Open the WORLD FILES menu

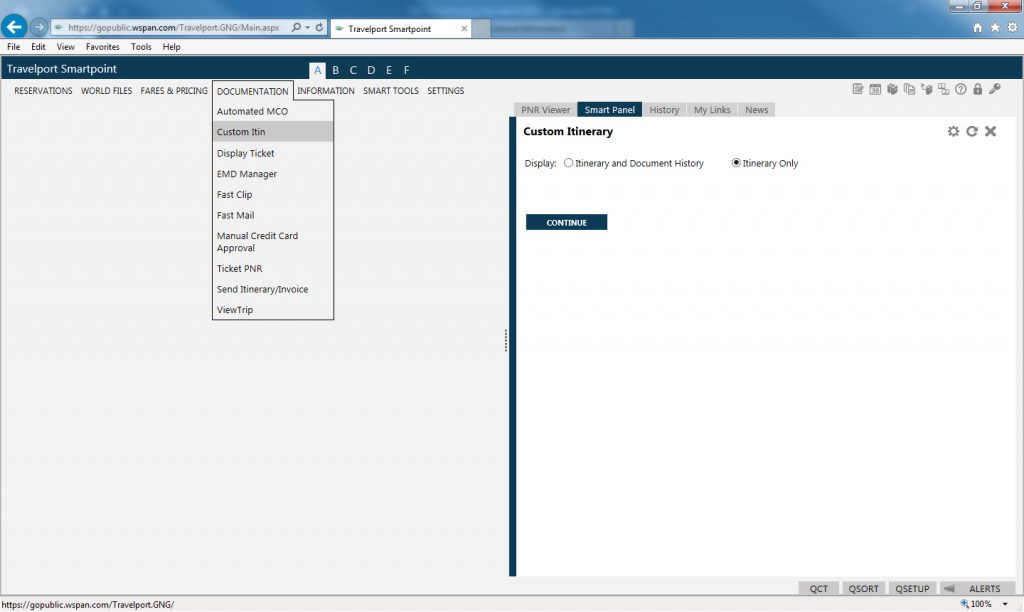[x=106, y=91]
